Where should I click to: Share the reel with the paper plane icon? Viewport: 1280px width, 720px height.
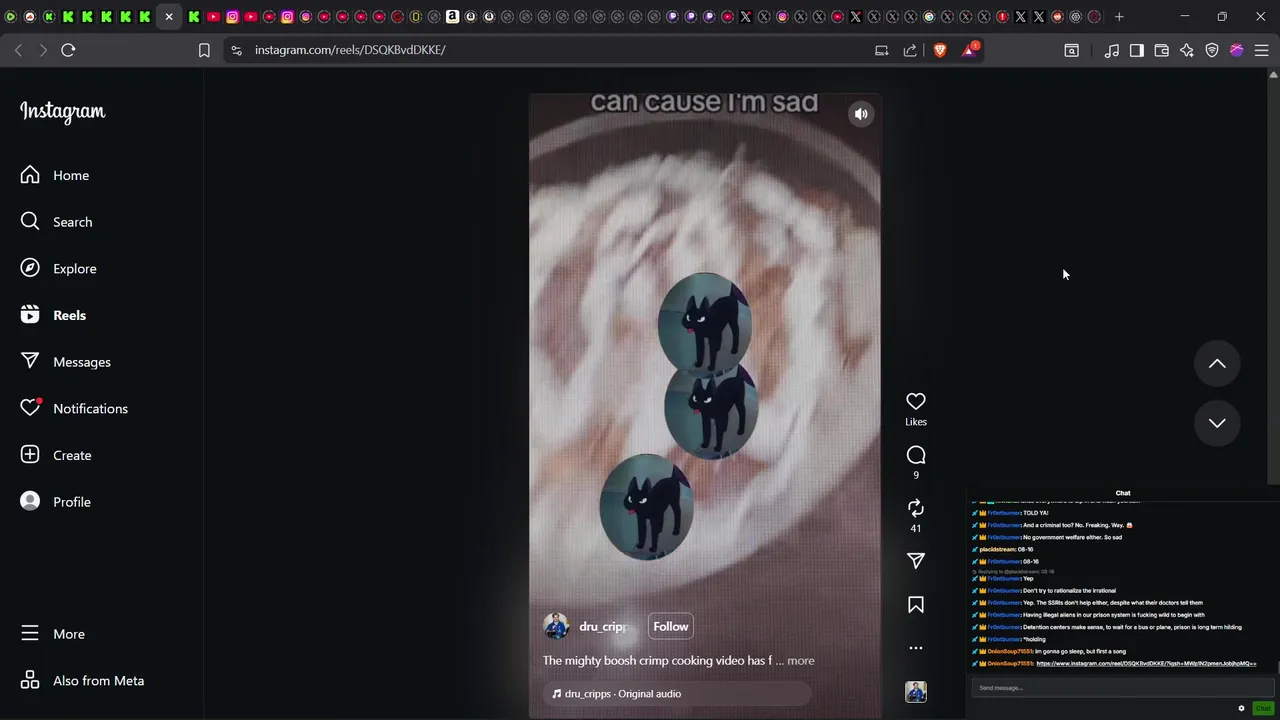tap(916, 561)
